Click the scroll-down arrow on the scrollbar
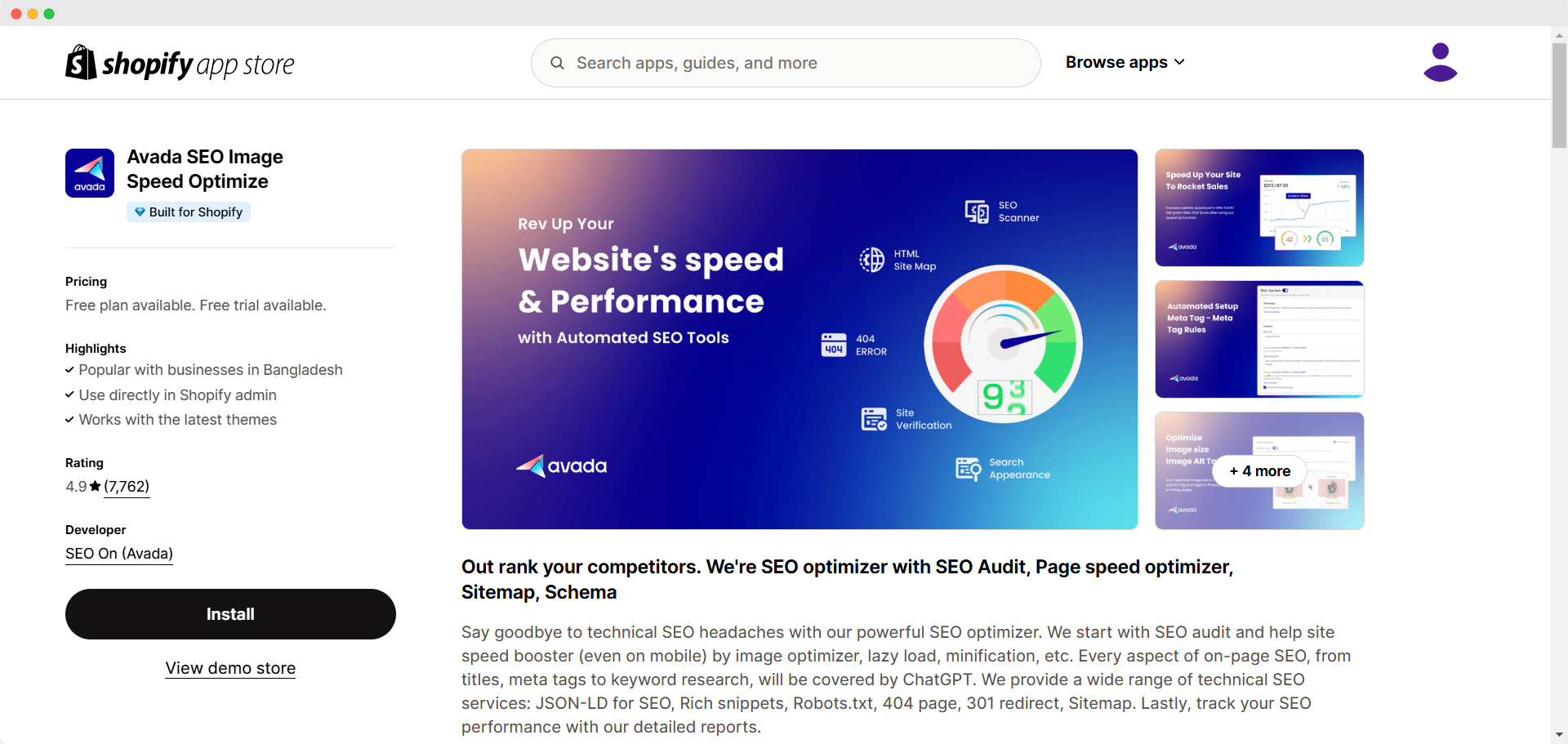The image size is (1568, 744). pyautogui.click(x=1558, y=733)
